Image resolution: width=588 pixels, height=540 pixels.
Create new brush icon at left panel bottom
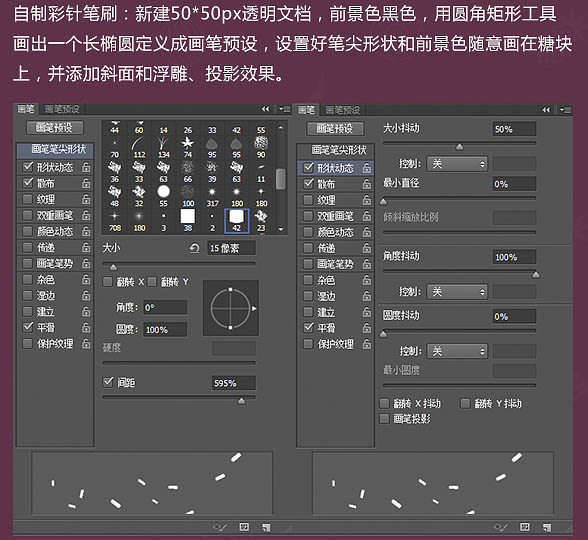(x=266, y=528)
